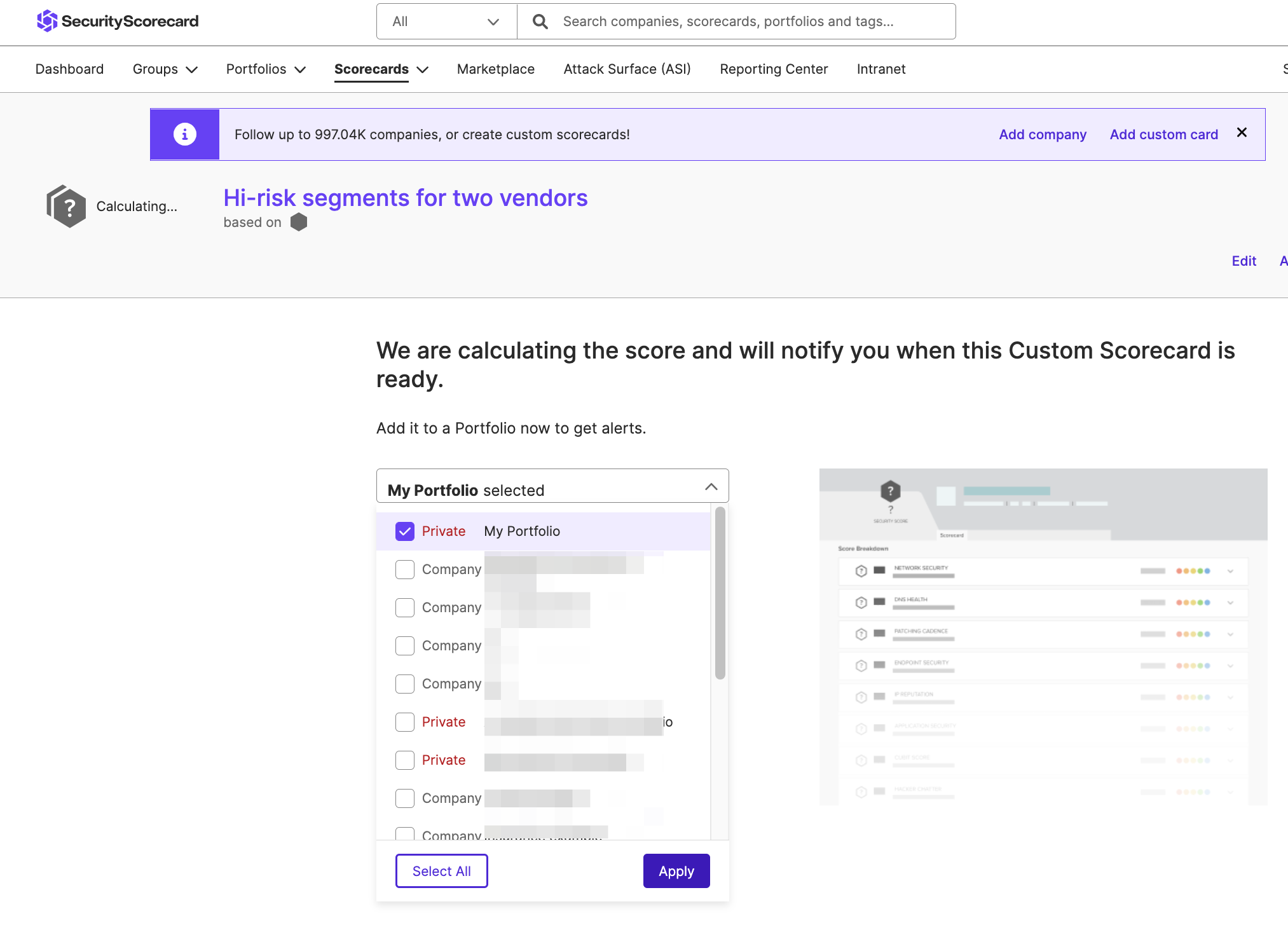Check the Private checkbox ending in 'io'
Viewport: 1288px width, 951px height.
click(405, 722)
